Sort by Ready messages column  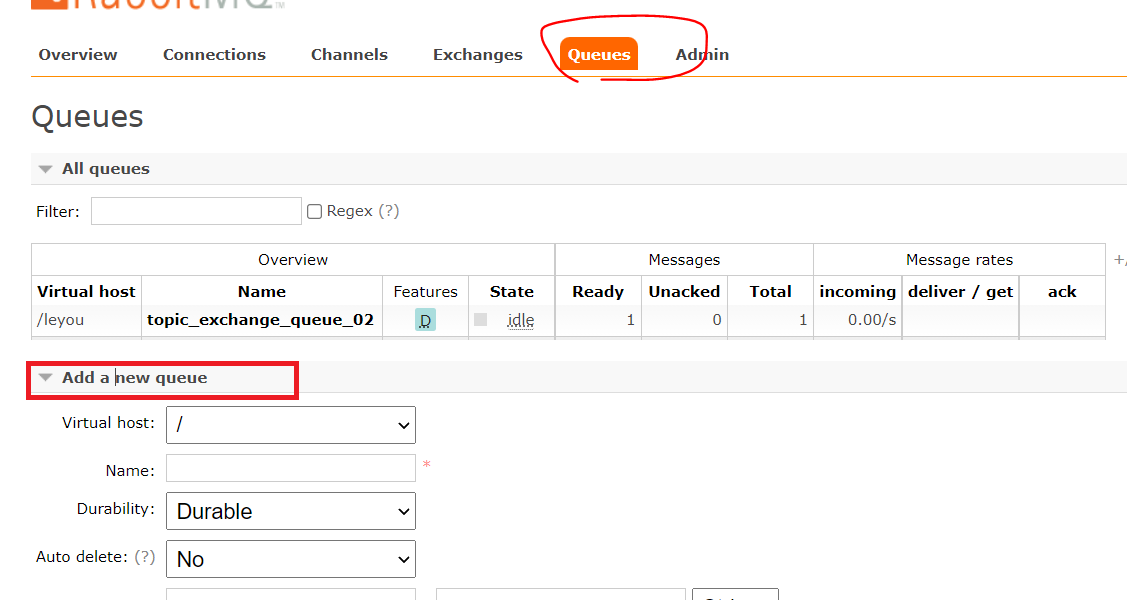(598, 292)
